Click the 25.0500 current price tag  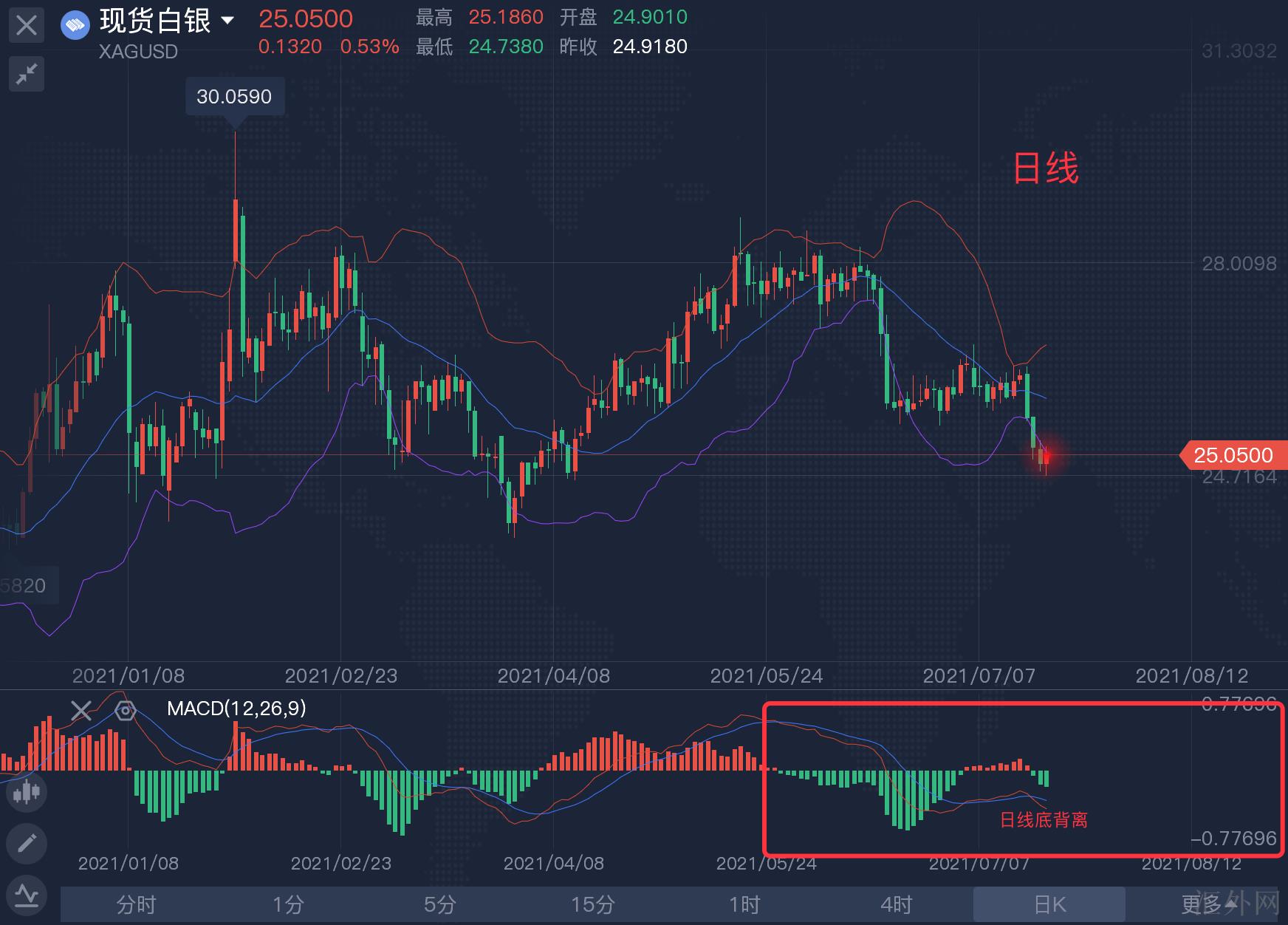point(1233,455)
